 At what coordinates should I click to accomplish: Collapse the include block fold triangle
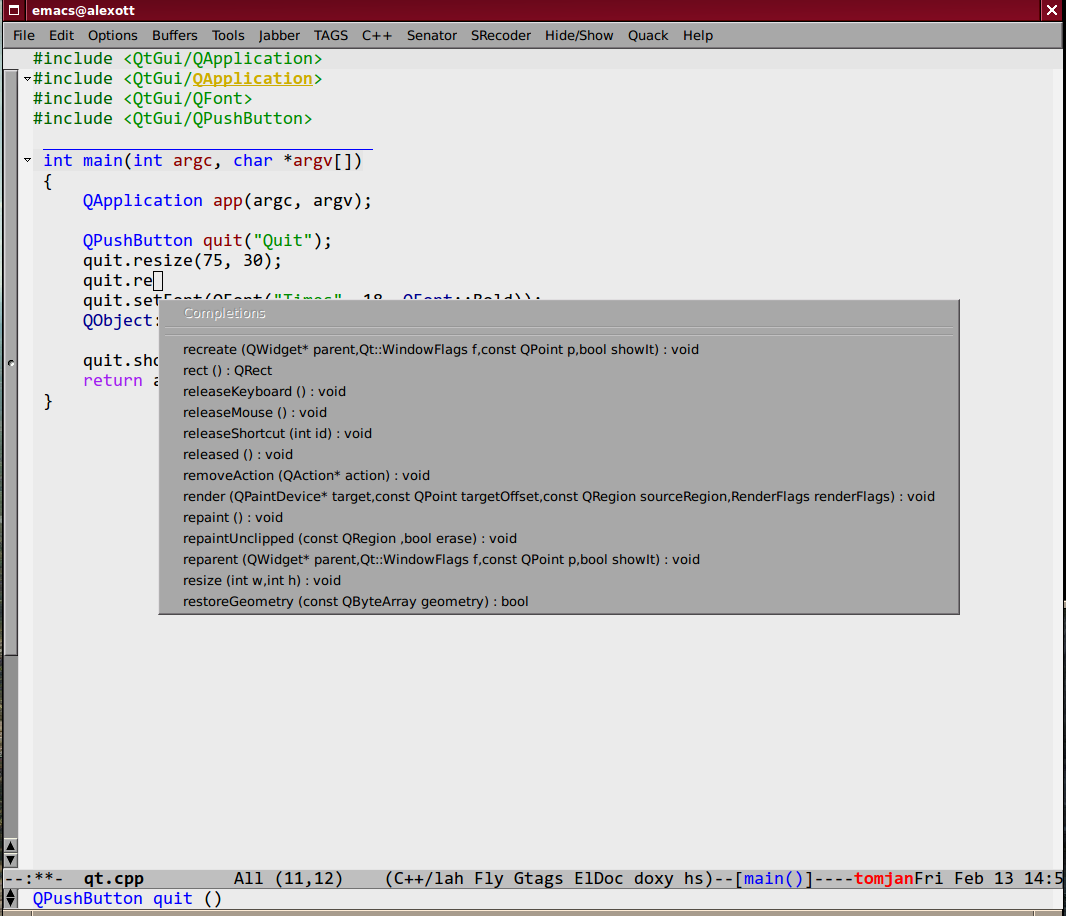coord(27,79)
